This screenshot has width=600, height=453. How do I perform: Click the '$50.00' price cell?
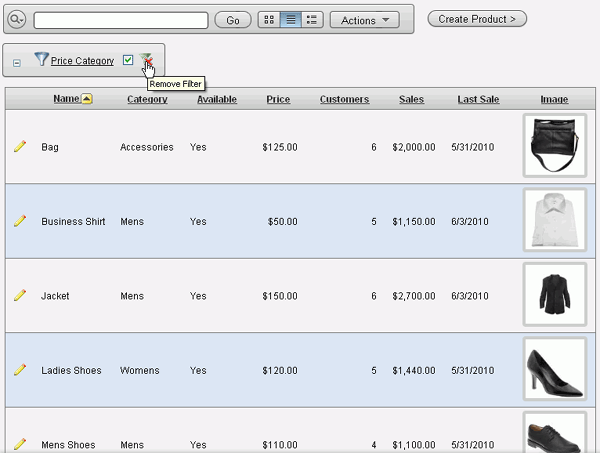(282, 222)
